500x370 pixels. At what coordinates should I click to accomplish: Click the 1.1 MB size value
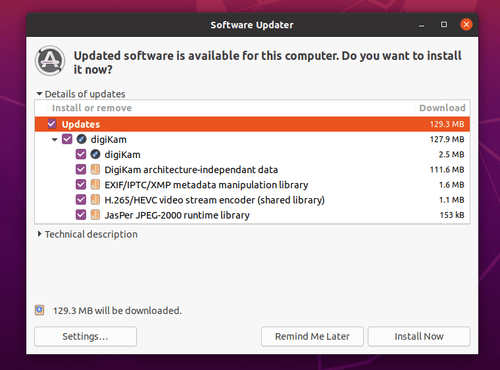tap(452, 200)
